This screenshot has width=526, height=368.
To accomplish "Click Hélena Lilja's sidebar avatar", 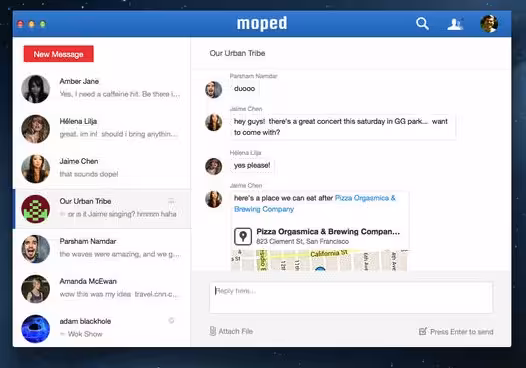I will [x=36, y=129].
